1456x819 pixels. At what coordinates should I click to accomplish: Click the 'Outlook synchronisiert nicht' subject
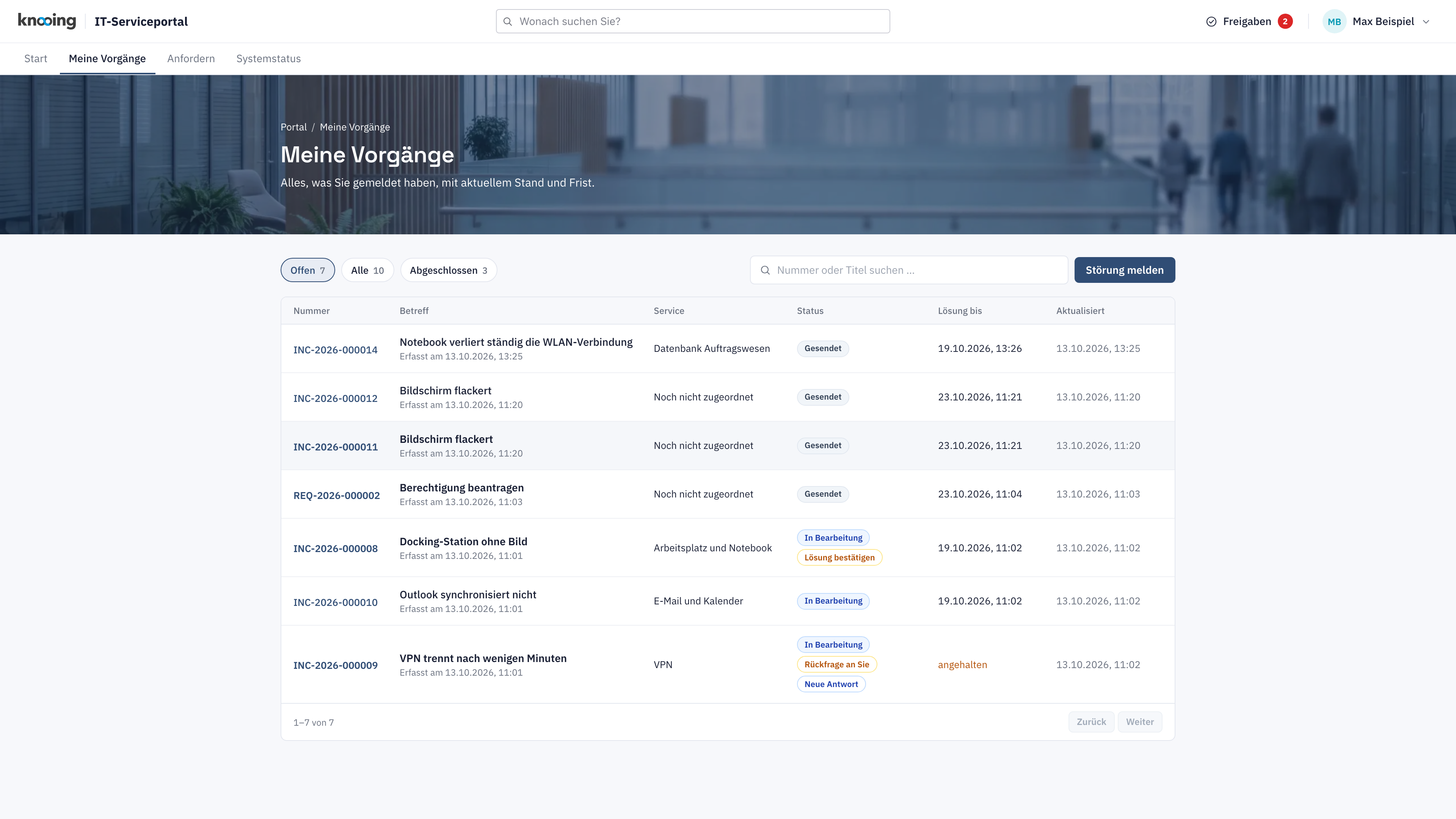coord(468,595)
